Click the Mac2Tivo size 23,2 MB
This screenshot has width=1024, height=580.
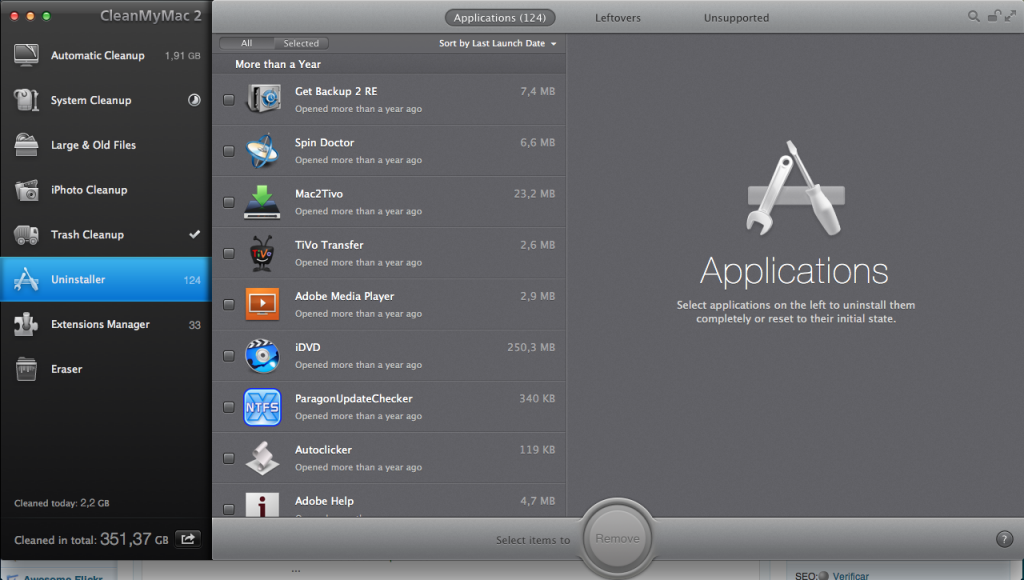(534, 194)
